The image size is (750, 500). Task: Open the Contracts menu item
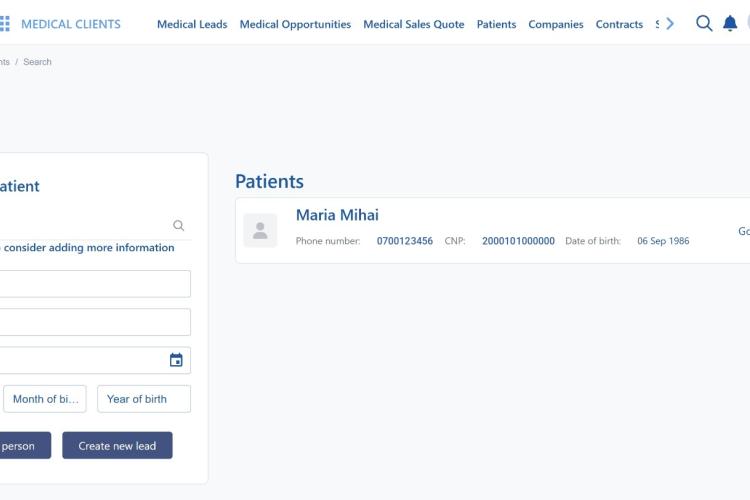click(619, 24)
